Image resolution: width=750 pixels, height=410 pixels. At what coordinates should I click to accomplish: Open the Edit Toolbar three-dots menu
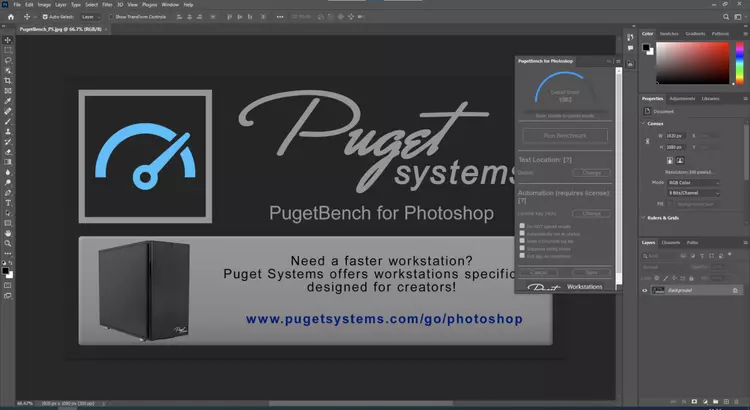(x=8, y=254)
